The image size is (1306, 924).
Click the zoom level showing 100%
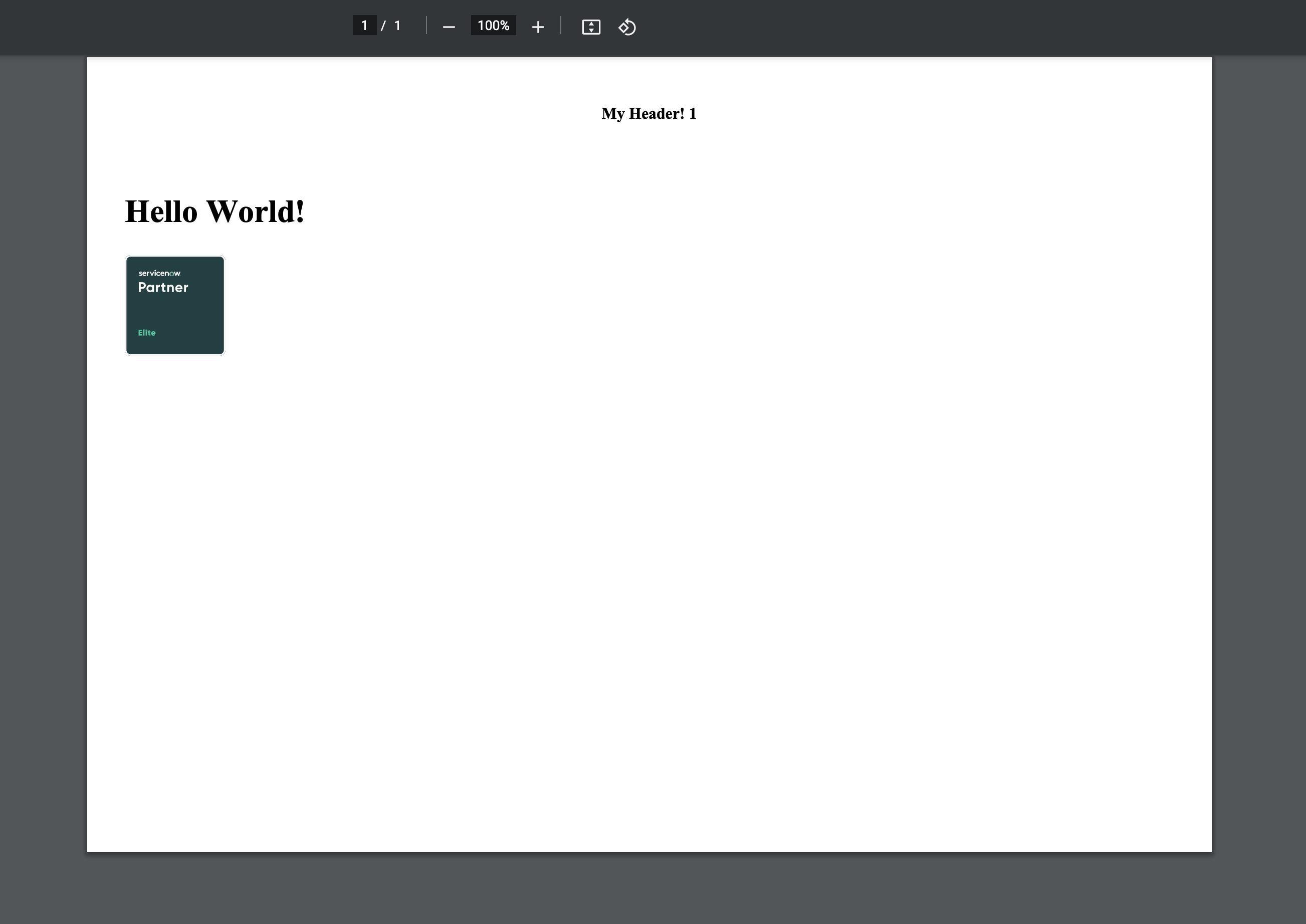[493, 26]
